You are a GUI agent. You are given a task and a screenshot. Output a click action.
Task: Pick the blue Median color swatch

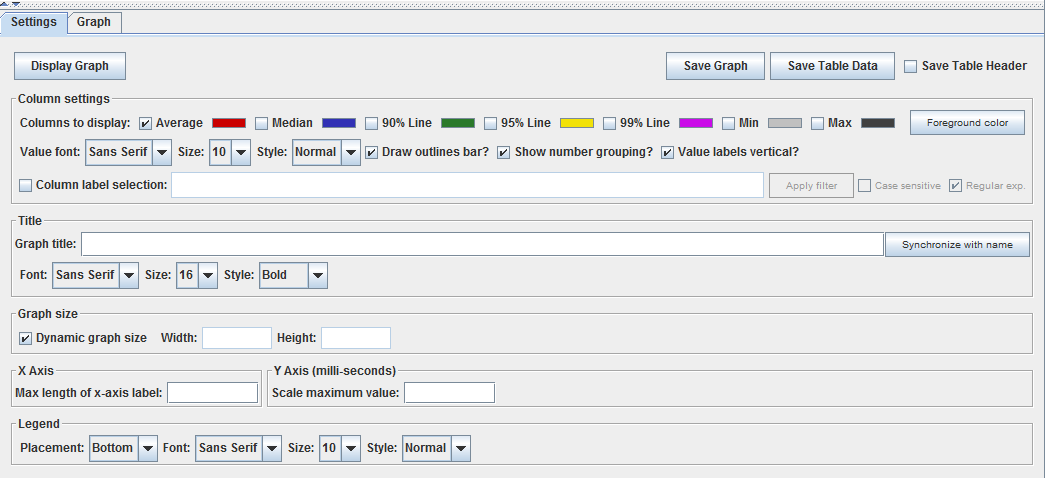tap(339, 124)
